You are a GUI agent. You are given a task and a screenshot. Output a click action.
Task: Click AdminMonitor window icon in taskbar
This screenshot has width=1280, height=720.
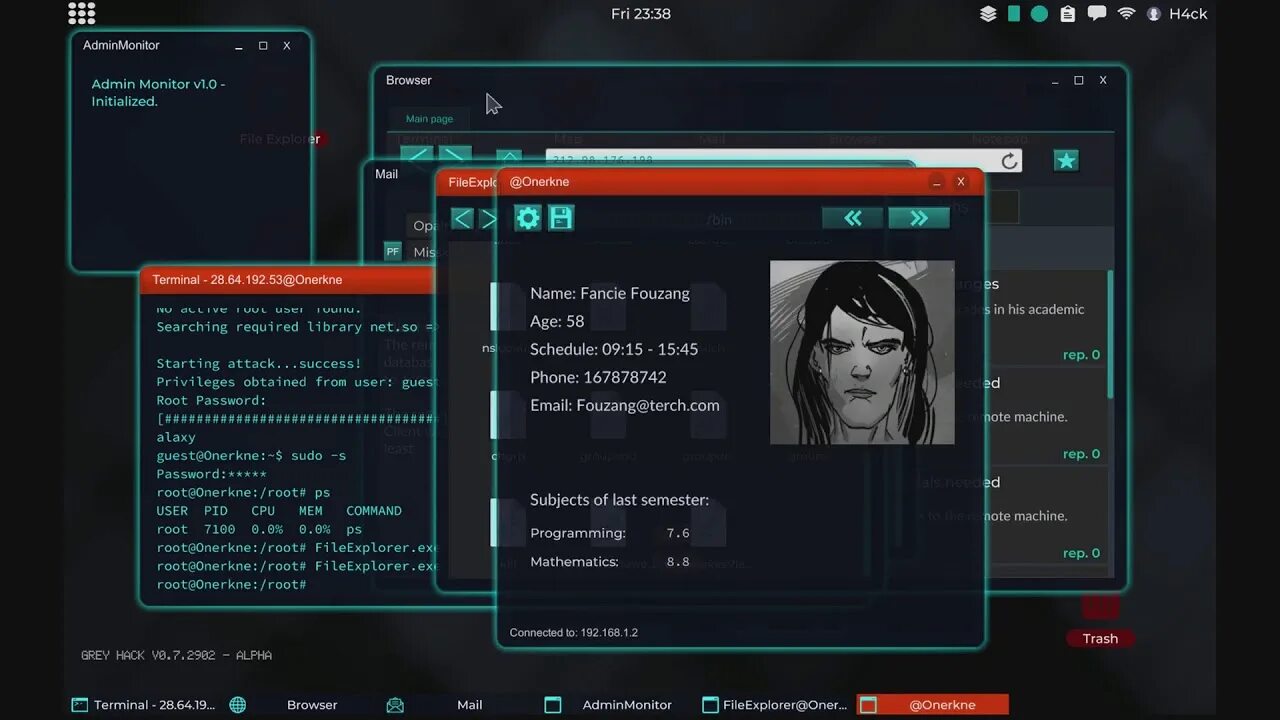(x=553, y=705)
